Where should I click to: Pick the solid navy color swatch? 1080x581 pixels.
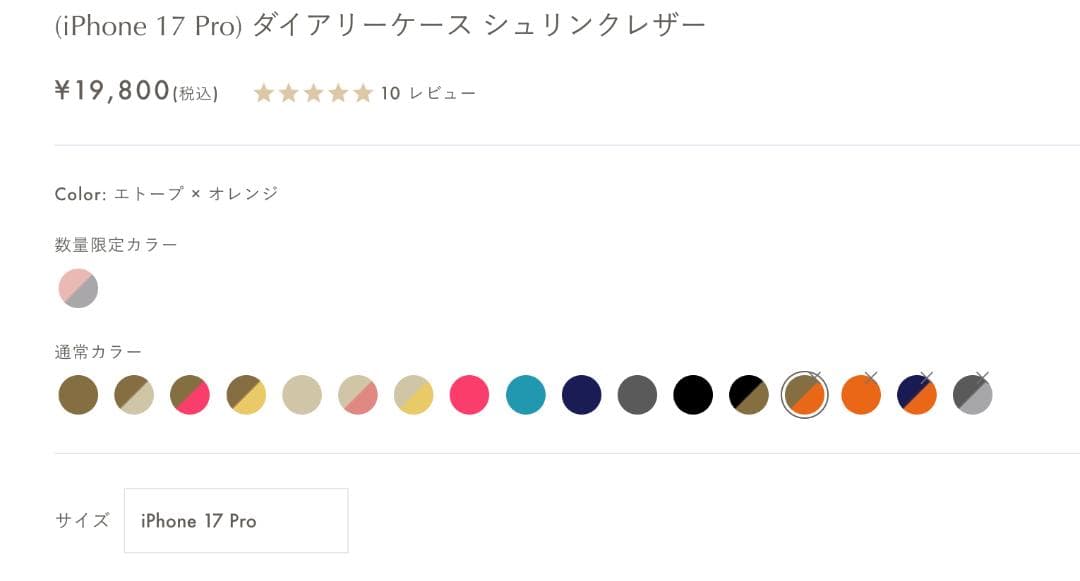pos(582,395)
